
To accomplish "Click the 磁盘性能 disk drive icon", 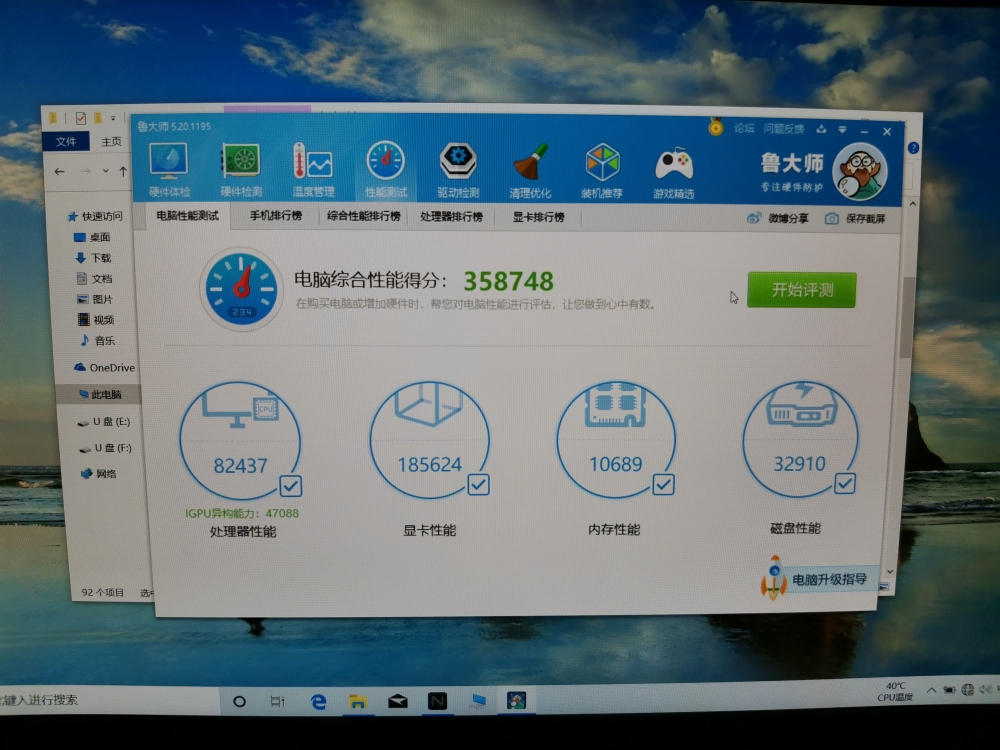I will 801,404.
